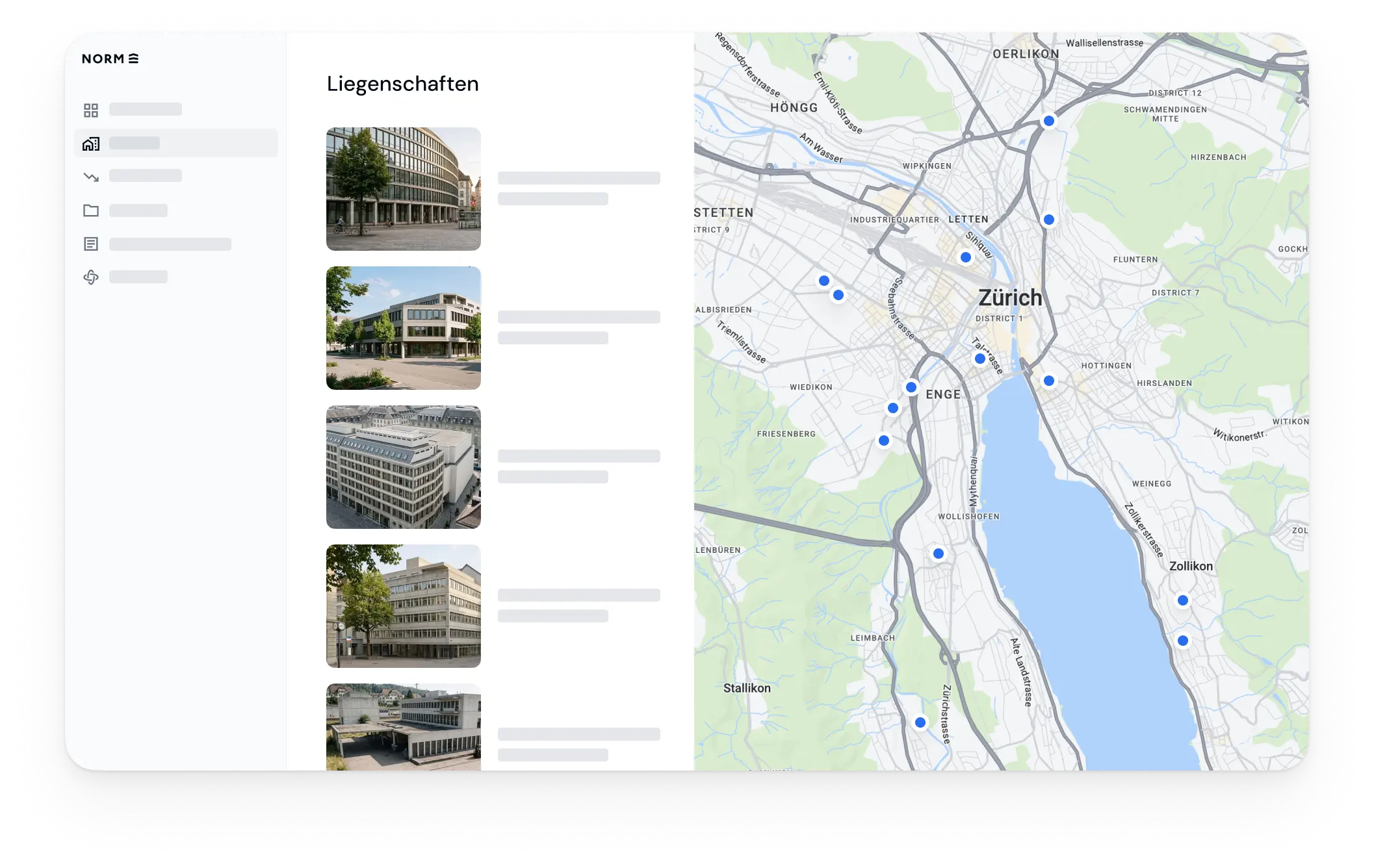
Task: Open the dashboard grid icon in the sidebar
Action: coord(91,110)
